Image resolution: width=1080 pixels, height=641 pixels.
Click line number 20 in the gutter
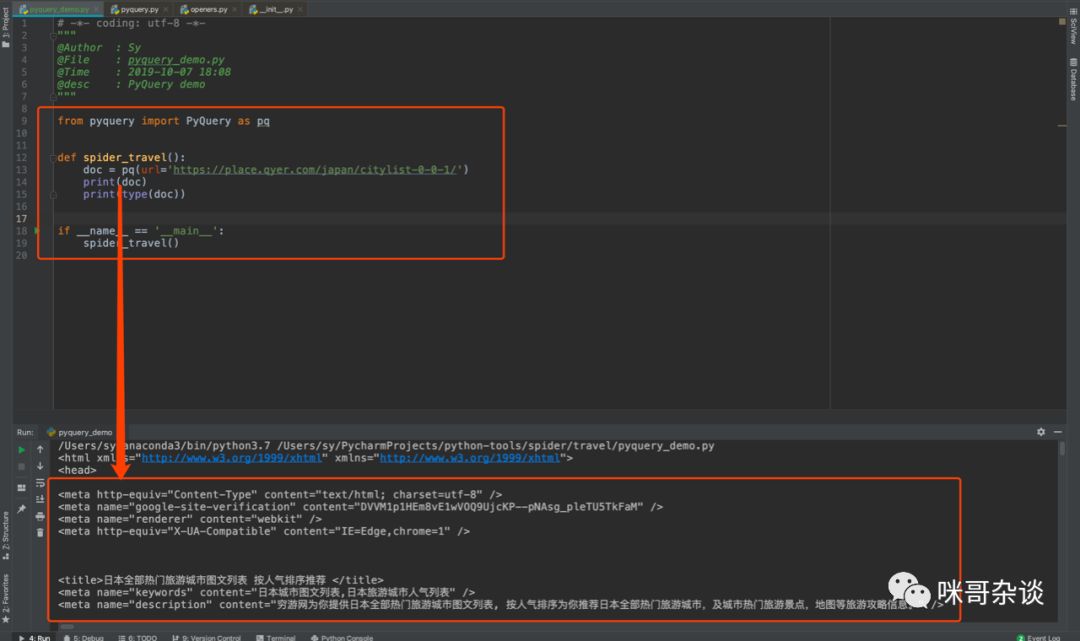coord(21,255)
